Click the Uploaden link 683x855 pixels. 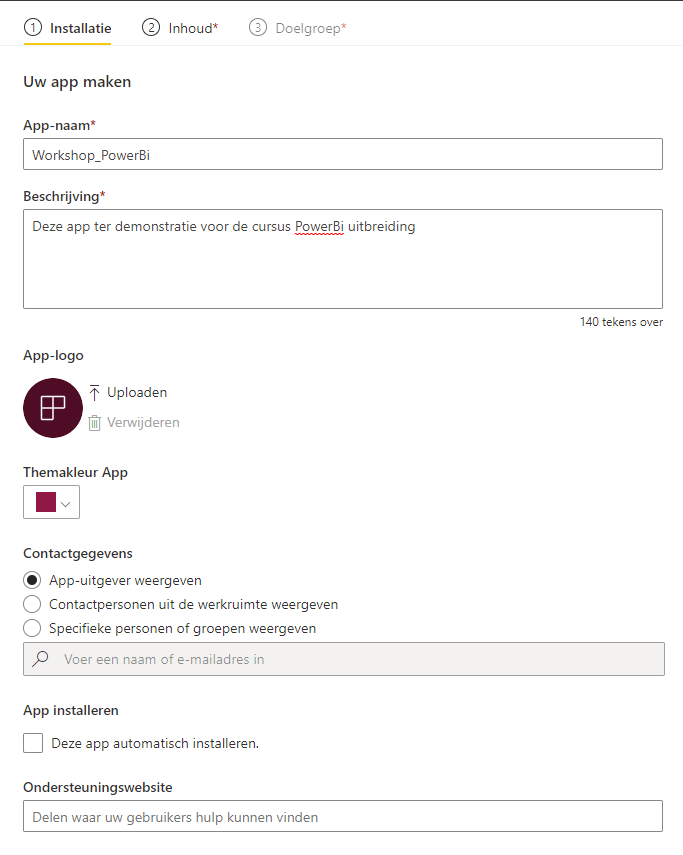pos(137,393)
